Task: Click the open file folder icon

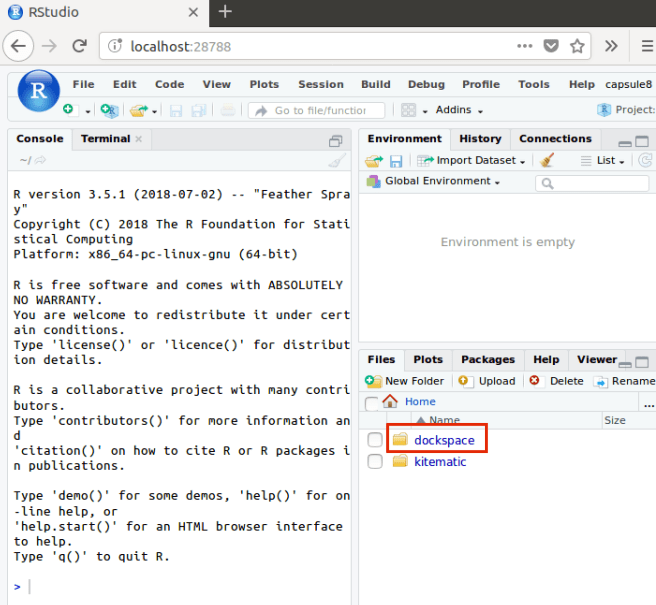Action: click(137, 110)
